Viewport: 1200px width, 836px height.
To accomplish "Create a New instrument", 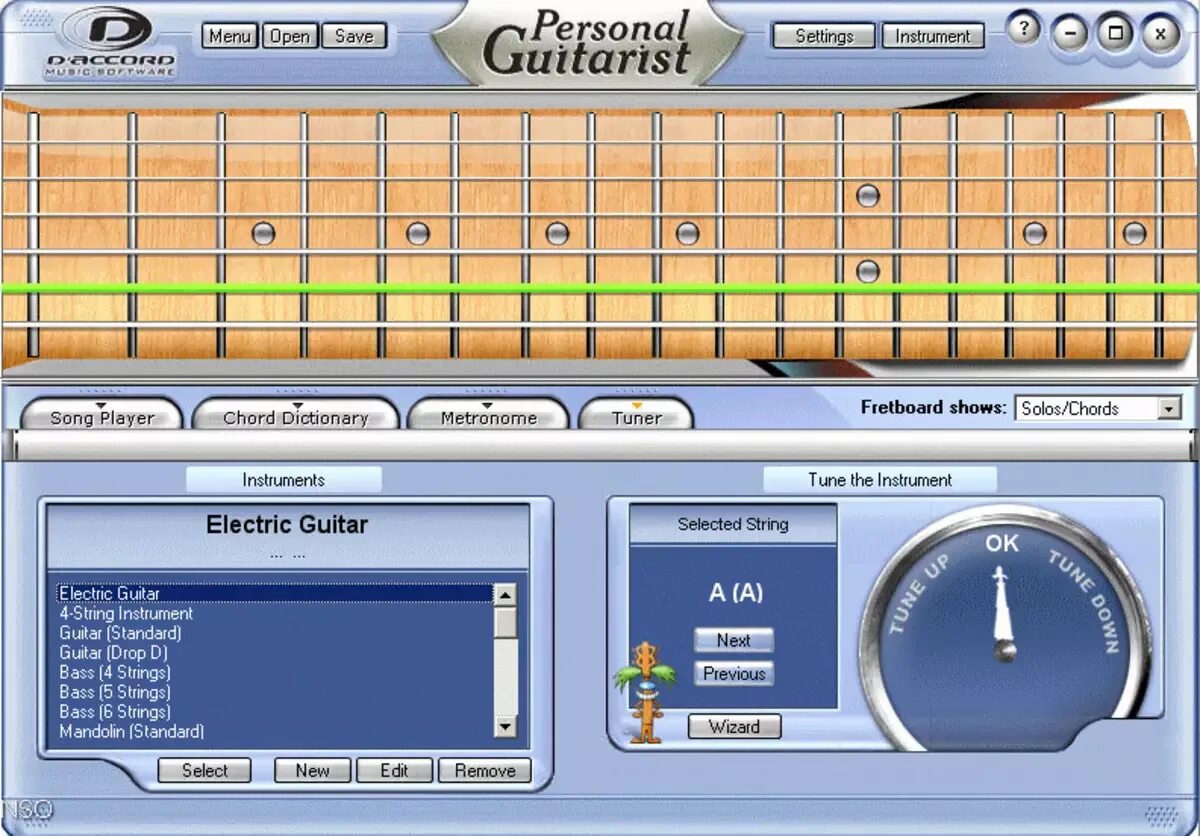I will click(312, 770).
